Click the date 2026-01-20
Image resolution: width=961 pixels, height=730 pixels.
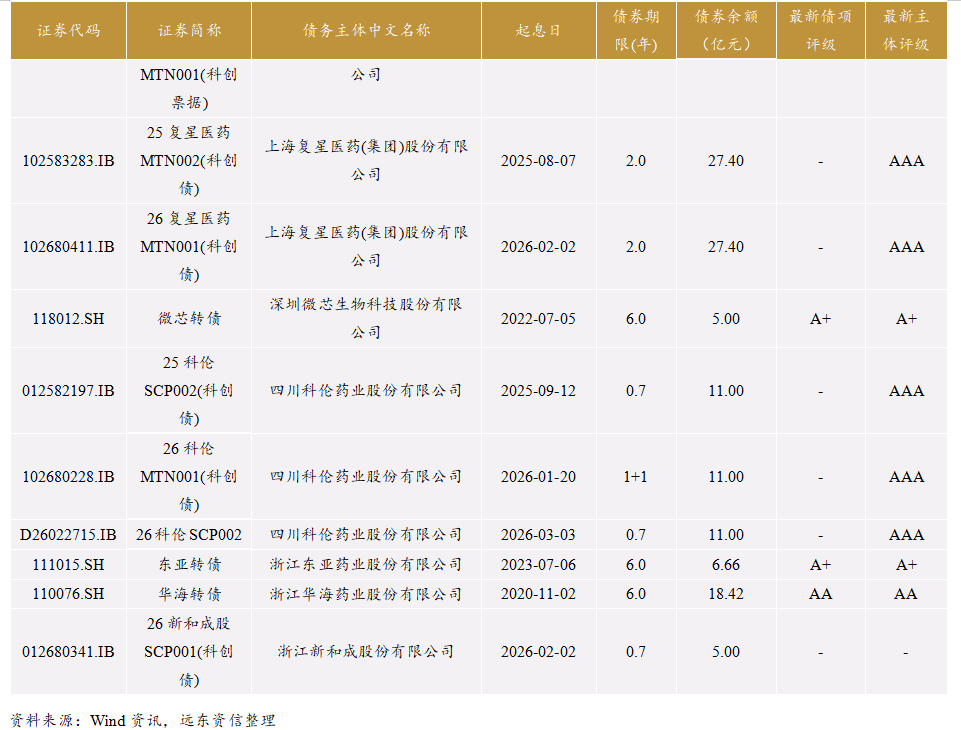pyautogui.click(x=539, y=477)
